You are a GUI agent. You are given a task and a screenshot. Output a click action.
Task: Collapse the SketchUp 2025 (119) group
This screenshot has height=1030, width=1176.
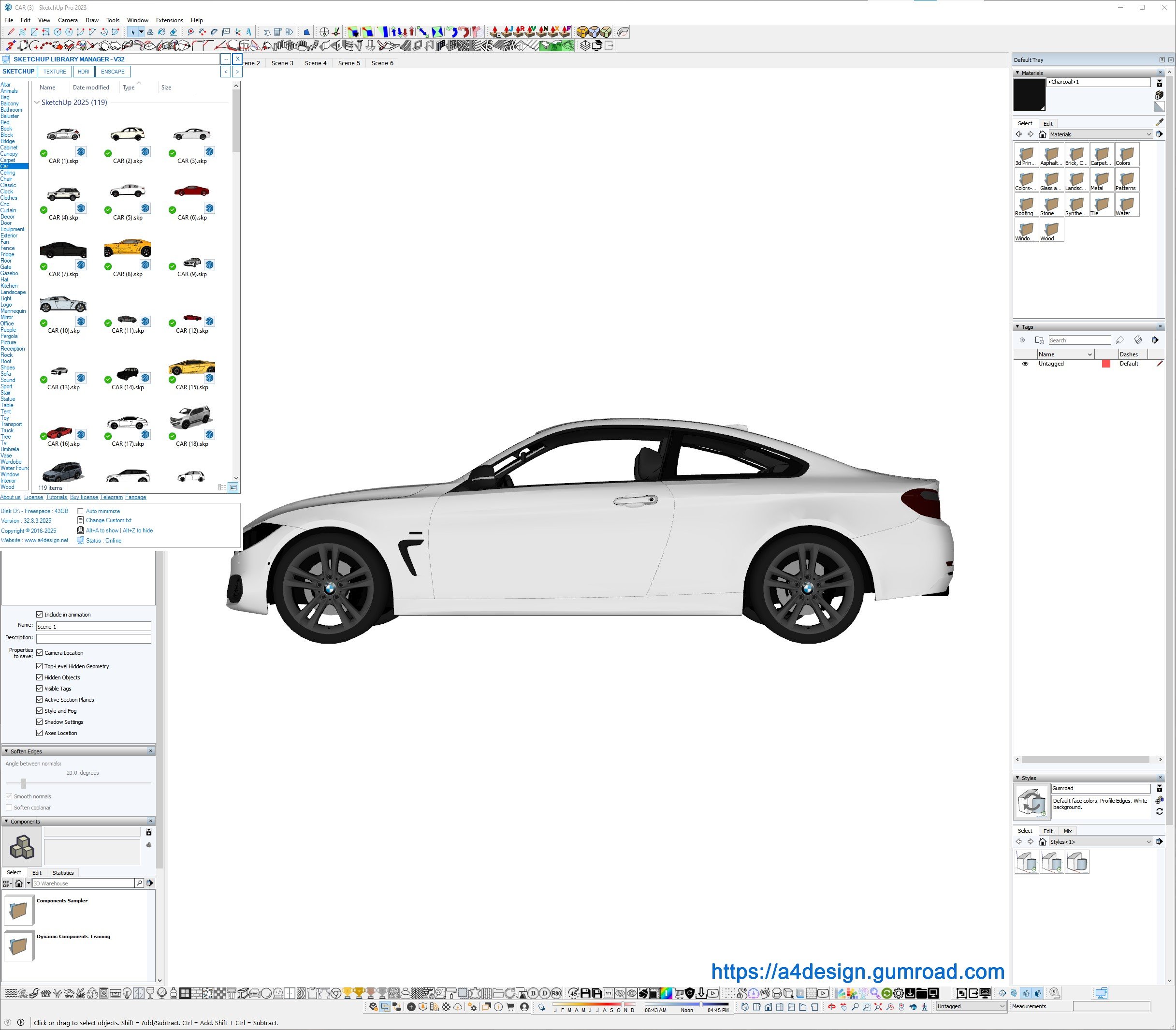[37, 103]
